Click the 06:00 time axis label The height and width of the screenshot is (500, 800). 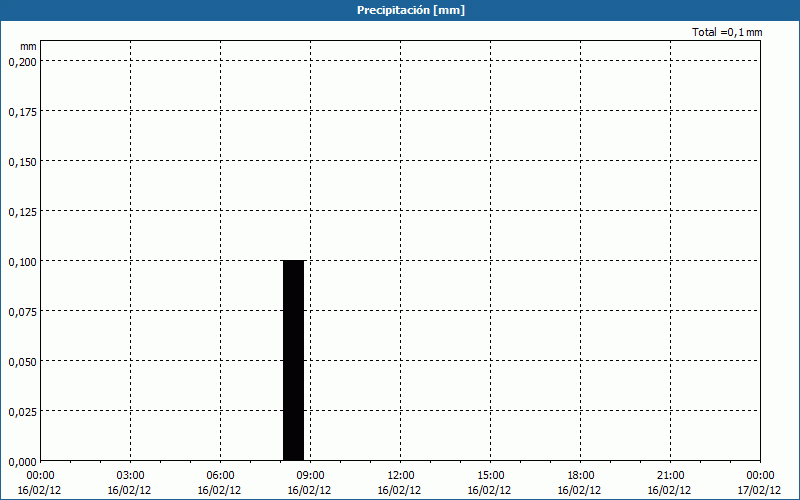pyautogui.click(x=220, y=475)
